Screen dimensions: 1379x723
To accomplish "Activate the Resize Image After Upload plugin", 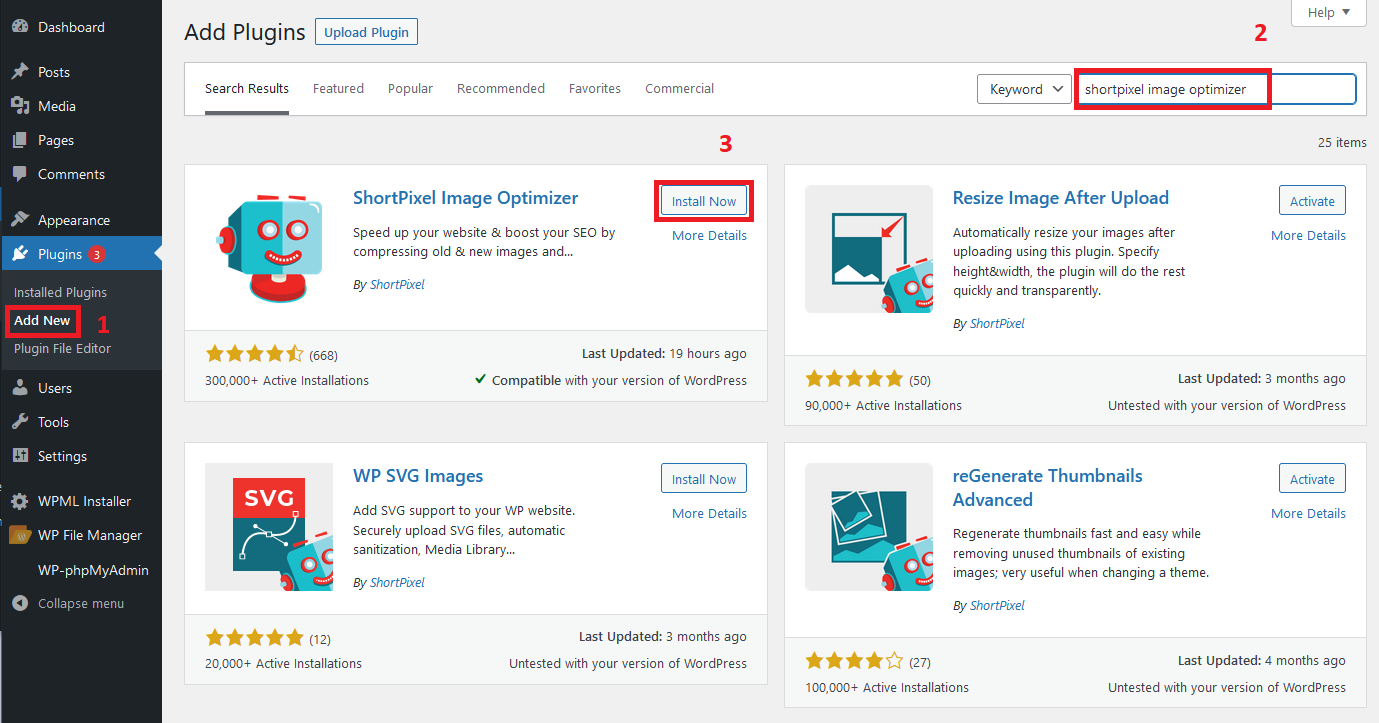I will point(1312,201).
